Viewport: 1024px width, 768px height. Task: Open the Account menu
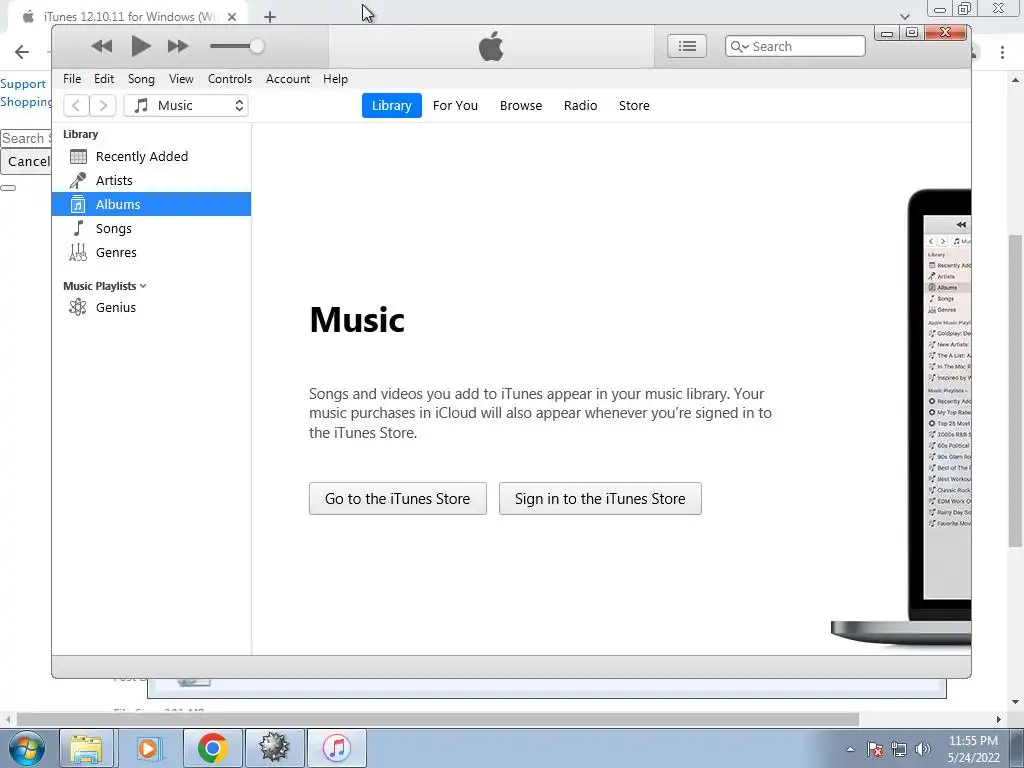click(x=288, y=79)
